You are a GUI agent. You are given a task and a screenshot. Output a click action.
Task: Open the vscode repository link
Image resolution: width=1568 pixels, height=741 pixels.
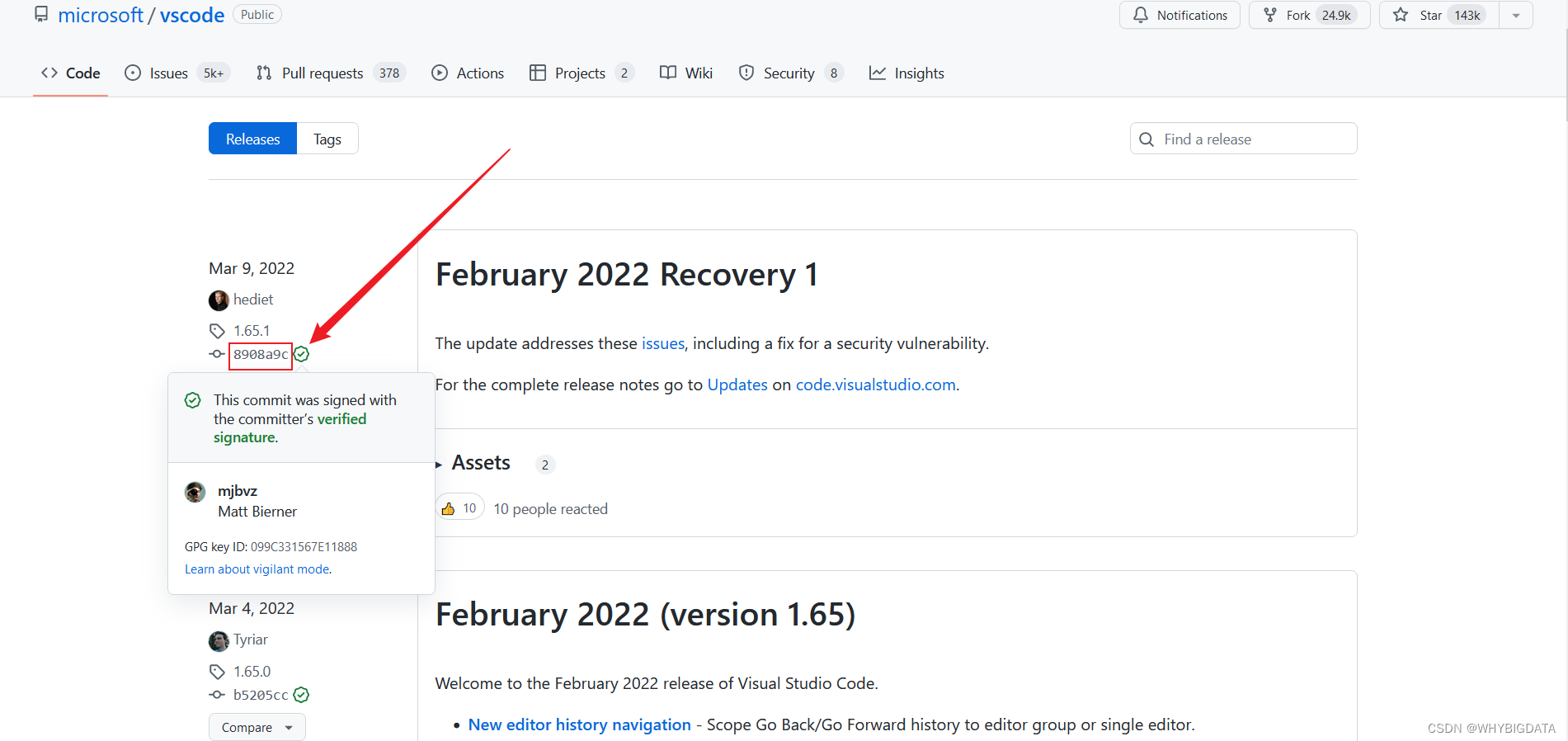tap(192, 15)
